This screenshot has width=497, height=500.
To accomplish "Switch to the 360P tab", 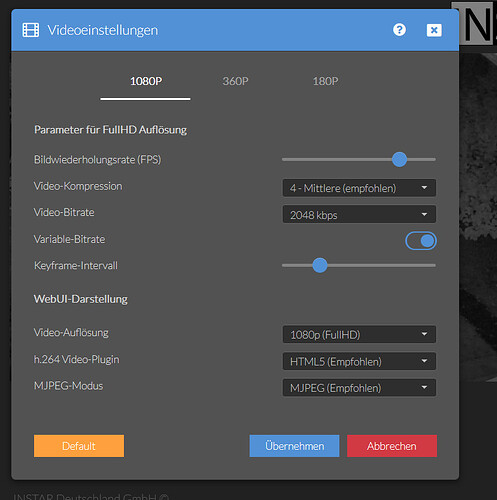I will coord(235,81).
